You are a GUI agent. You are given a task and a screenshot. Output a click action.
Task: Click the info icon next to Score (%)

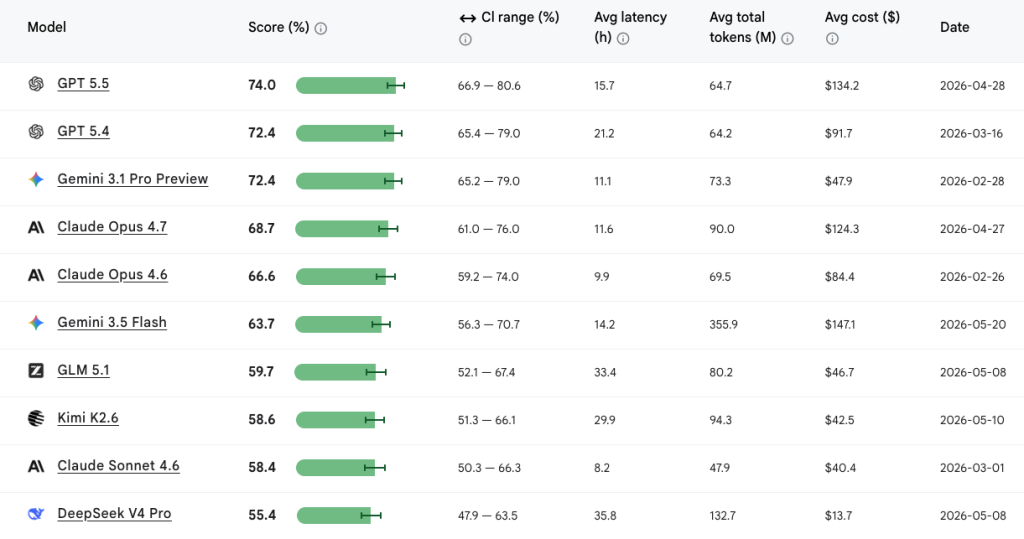(x=321, y=28)
